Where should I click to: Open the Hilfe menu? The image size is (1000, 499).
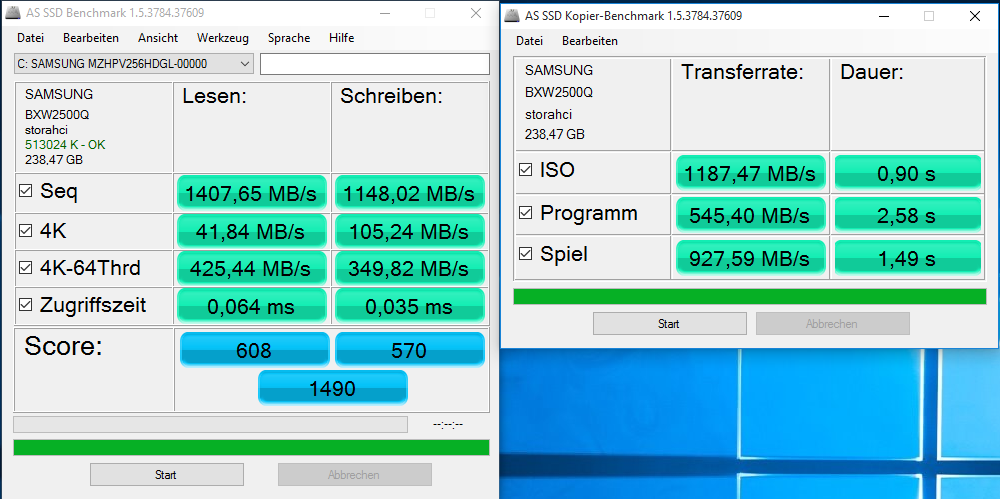click(x=341, y=38)
